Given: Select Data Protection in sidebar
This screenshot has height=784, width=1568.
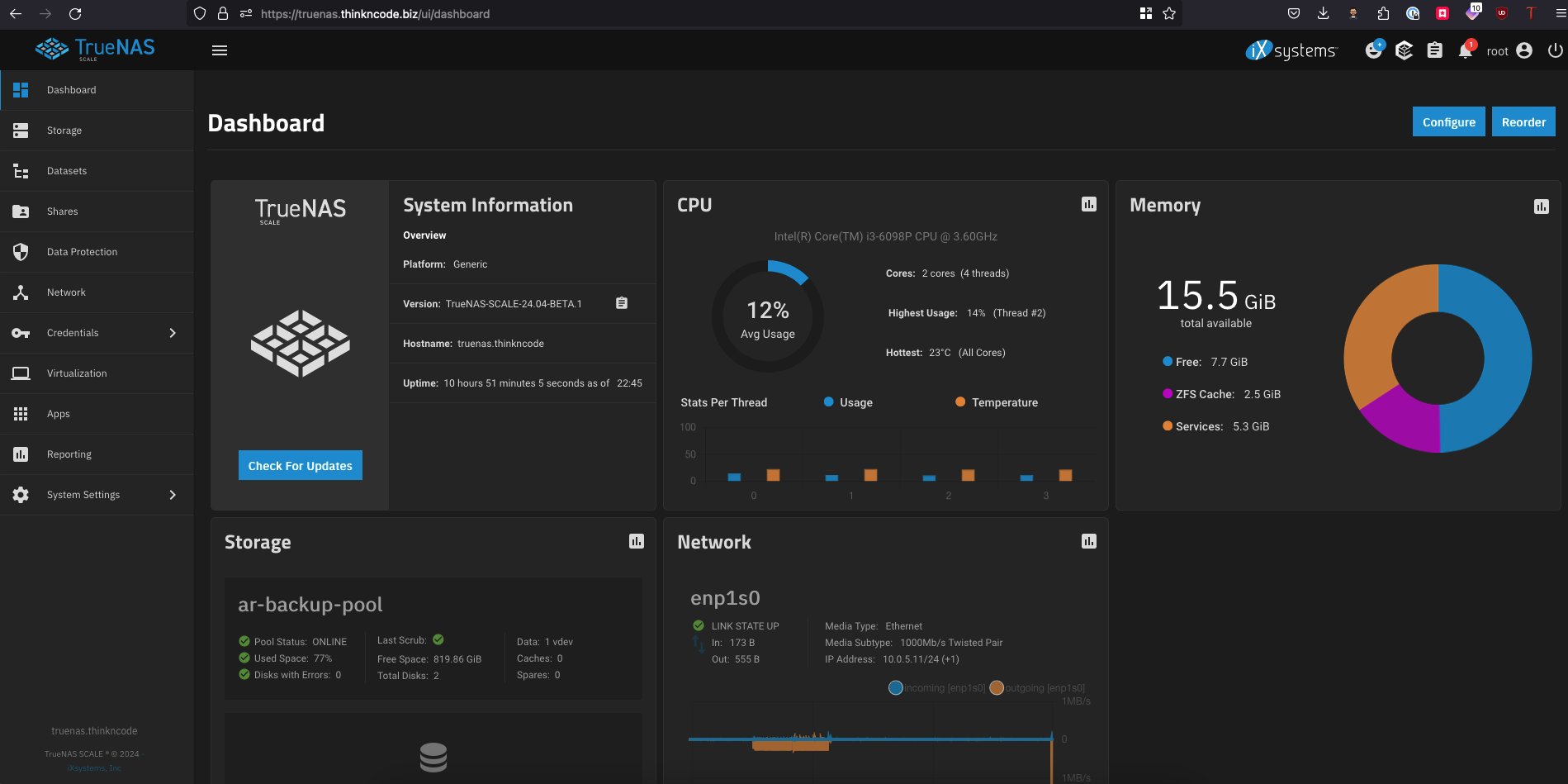Looking at the screenshot, I should tap(97, 252).
